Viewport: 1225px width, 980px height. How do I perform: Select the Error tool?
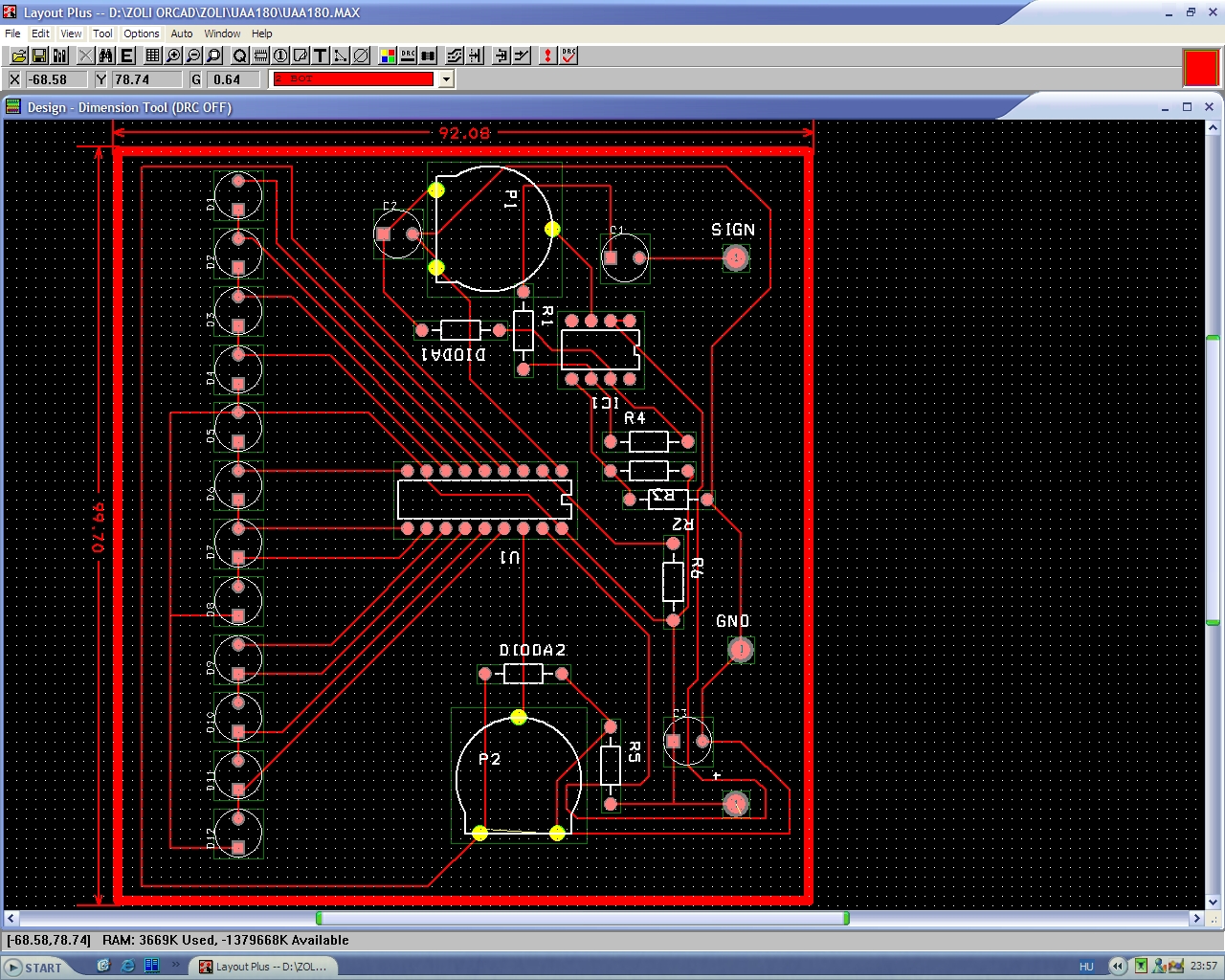click(361, 56)
